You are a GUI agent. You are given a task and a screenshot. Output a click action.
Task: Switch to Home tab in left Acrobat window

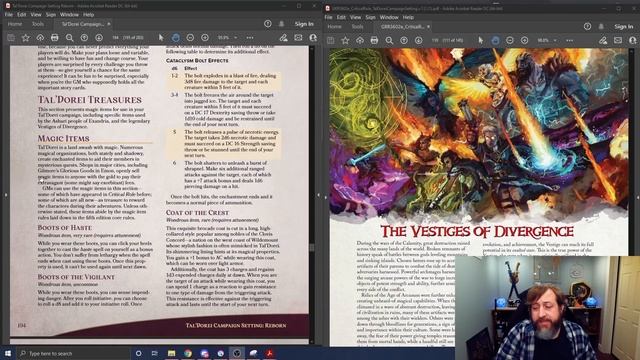(15, 24)
